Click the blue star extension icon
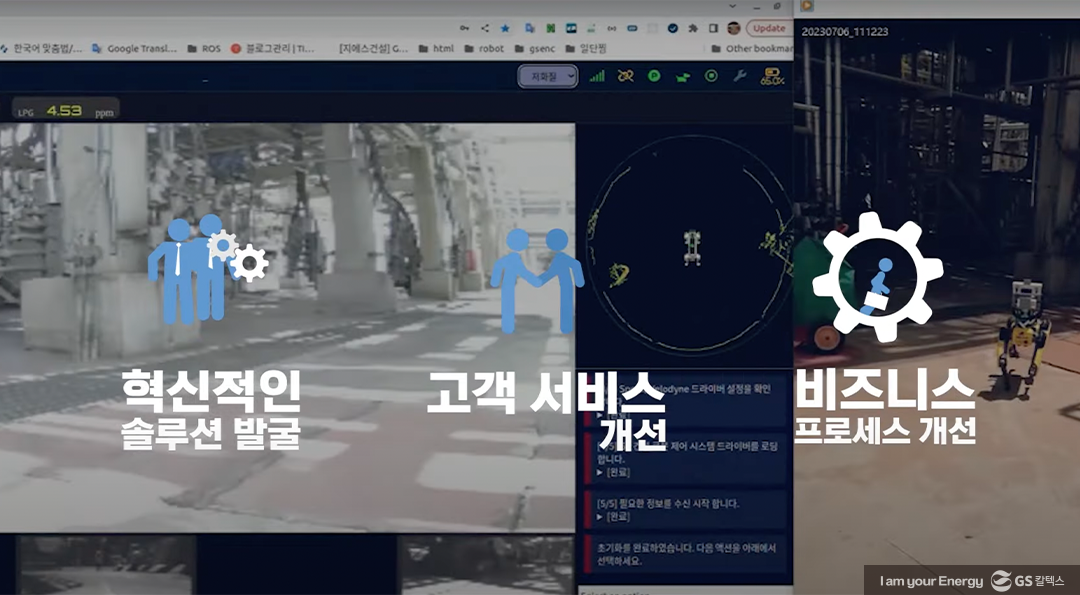 (x=505, y=28)
